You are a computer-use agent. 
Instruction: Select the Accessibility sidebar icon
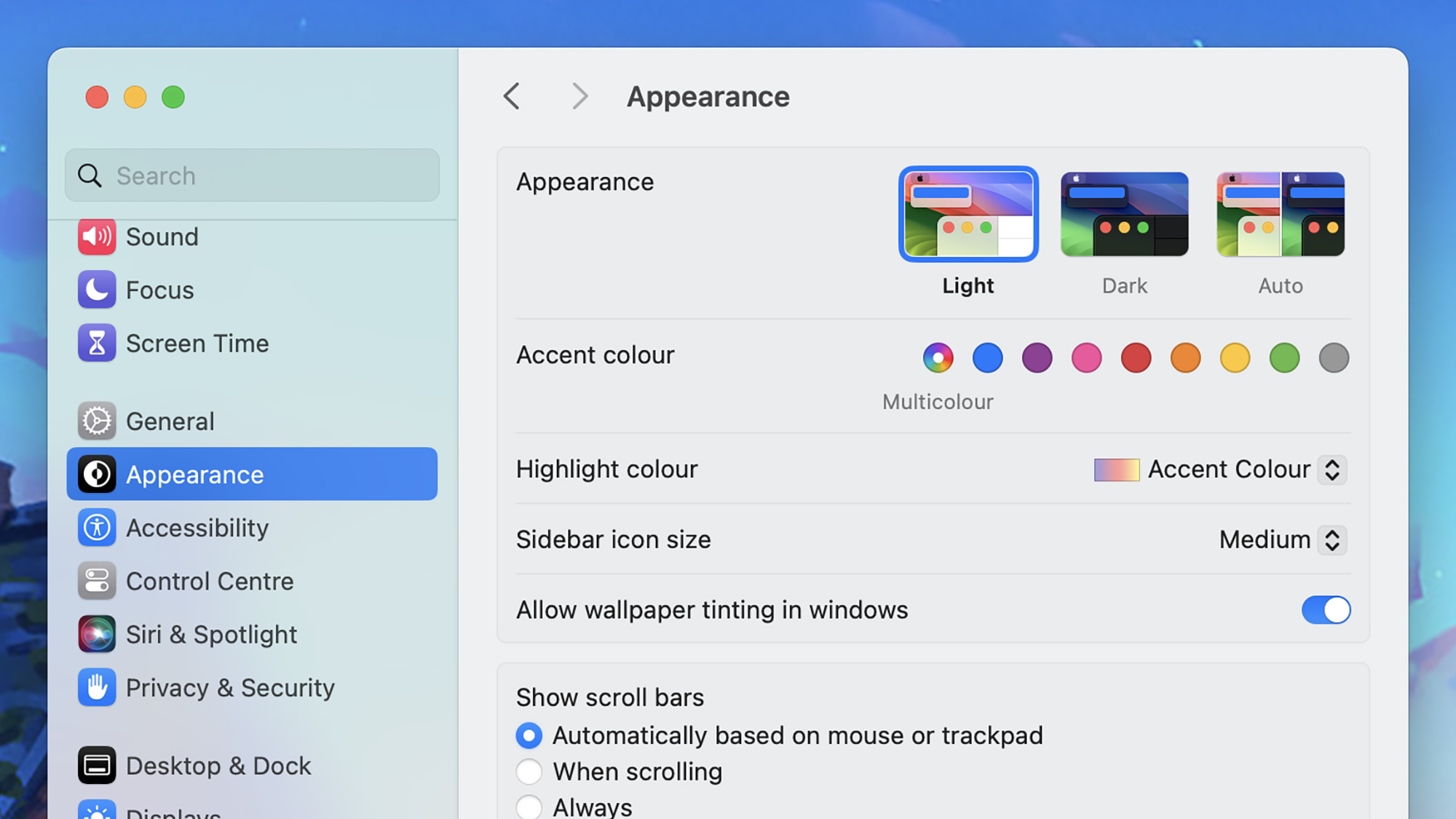(97, 527)
